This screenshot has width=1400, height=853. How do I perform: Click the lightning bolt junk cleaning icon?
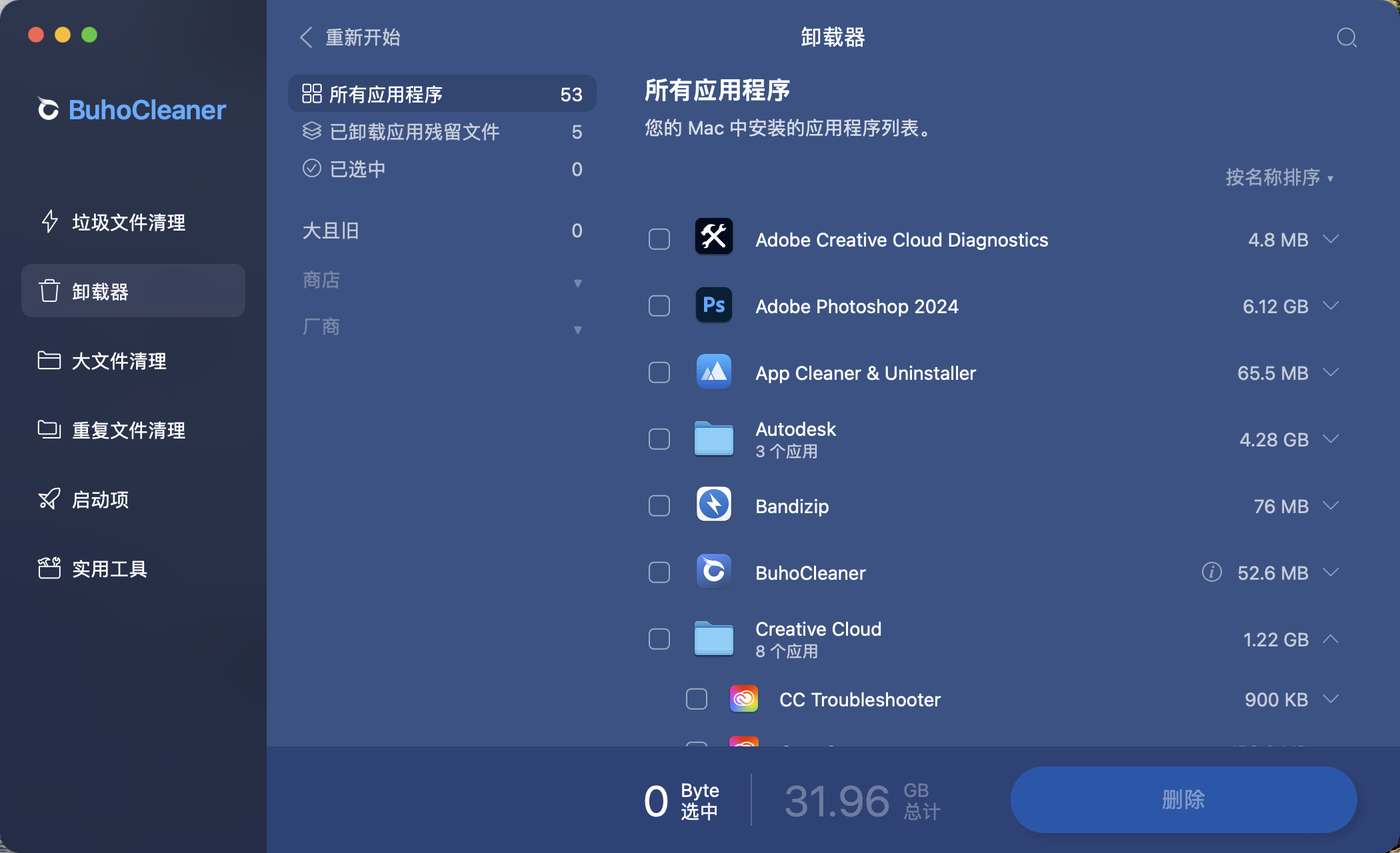coord(49,222)
